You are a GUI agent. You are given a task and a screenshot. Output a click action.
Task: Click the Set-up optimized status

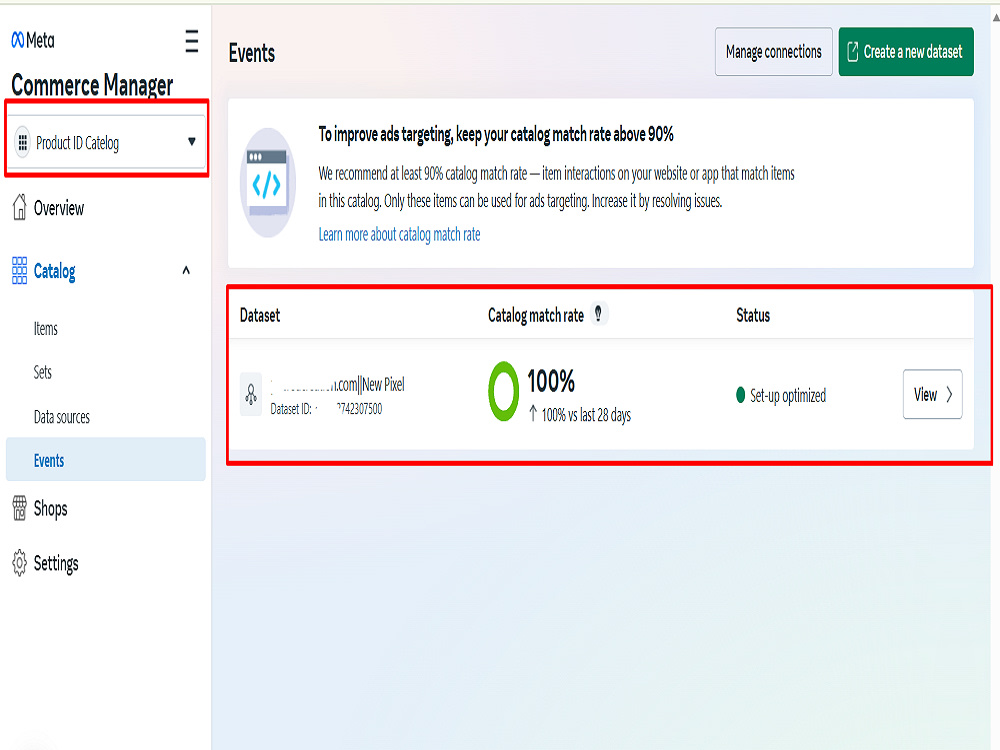(x=788, y=396)
